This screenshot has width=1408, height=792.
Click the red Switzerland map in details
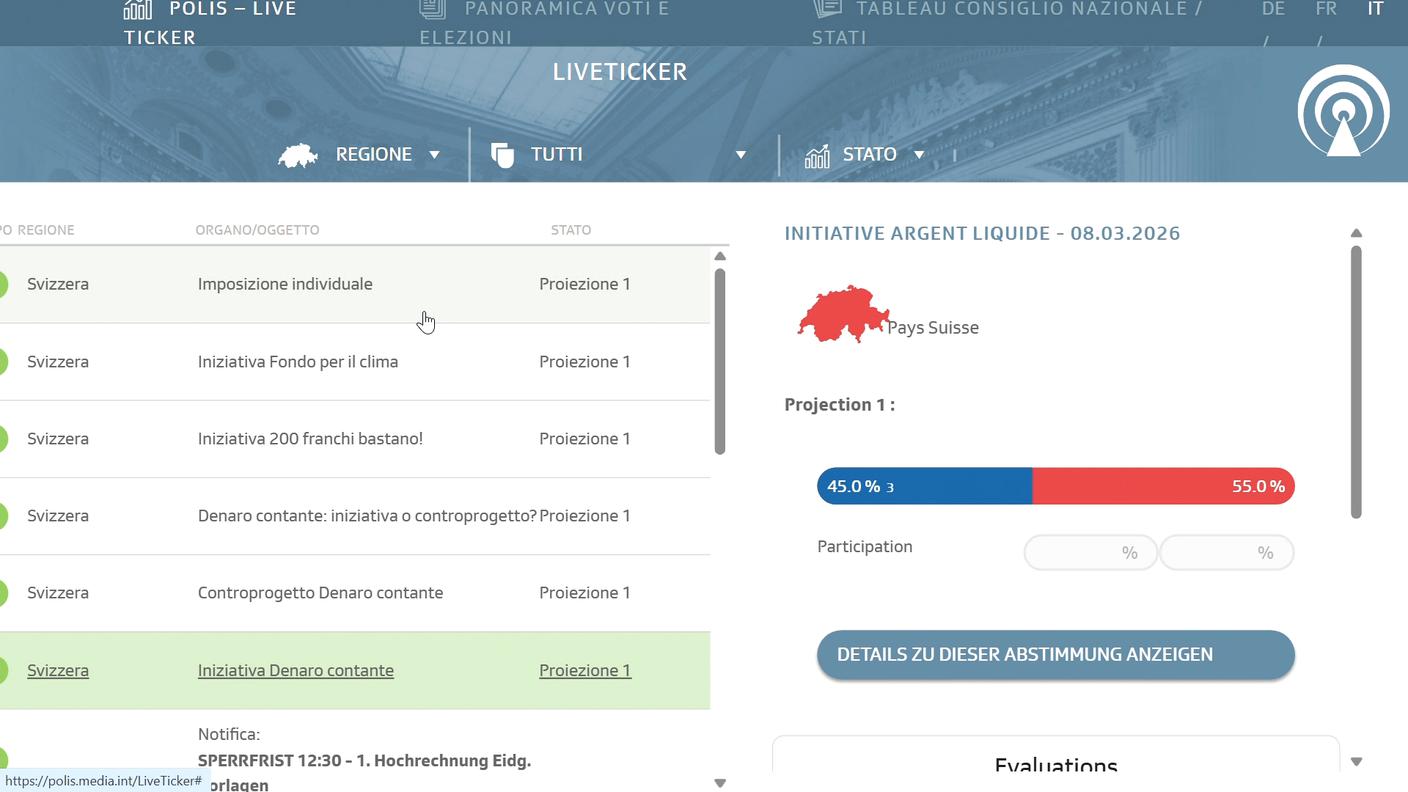tap(842, 313)
